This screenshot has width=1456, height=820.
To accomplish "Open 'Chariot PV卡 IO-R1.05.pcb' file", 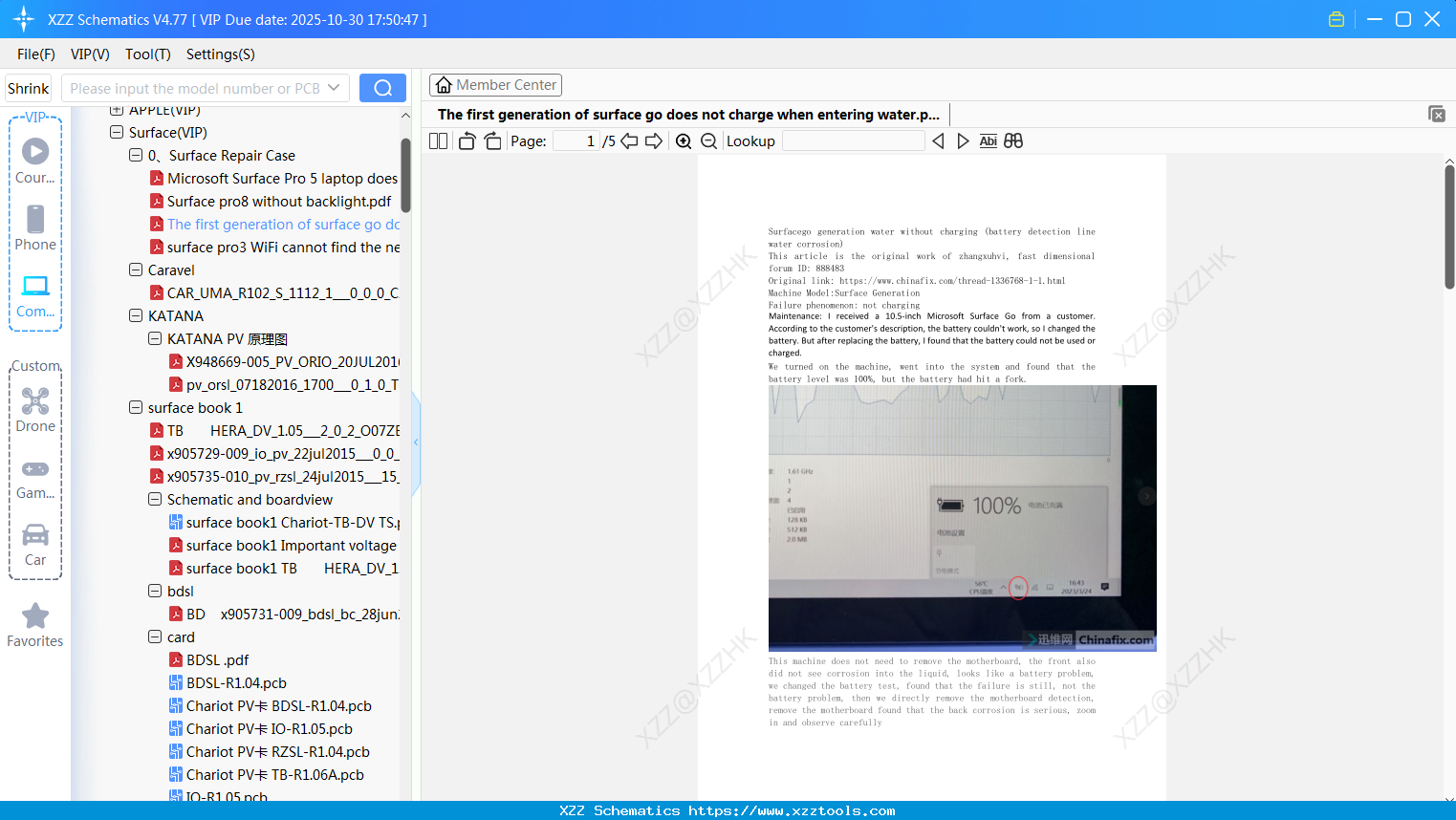I will pyautogui.click(x=261, y=728).
